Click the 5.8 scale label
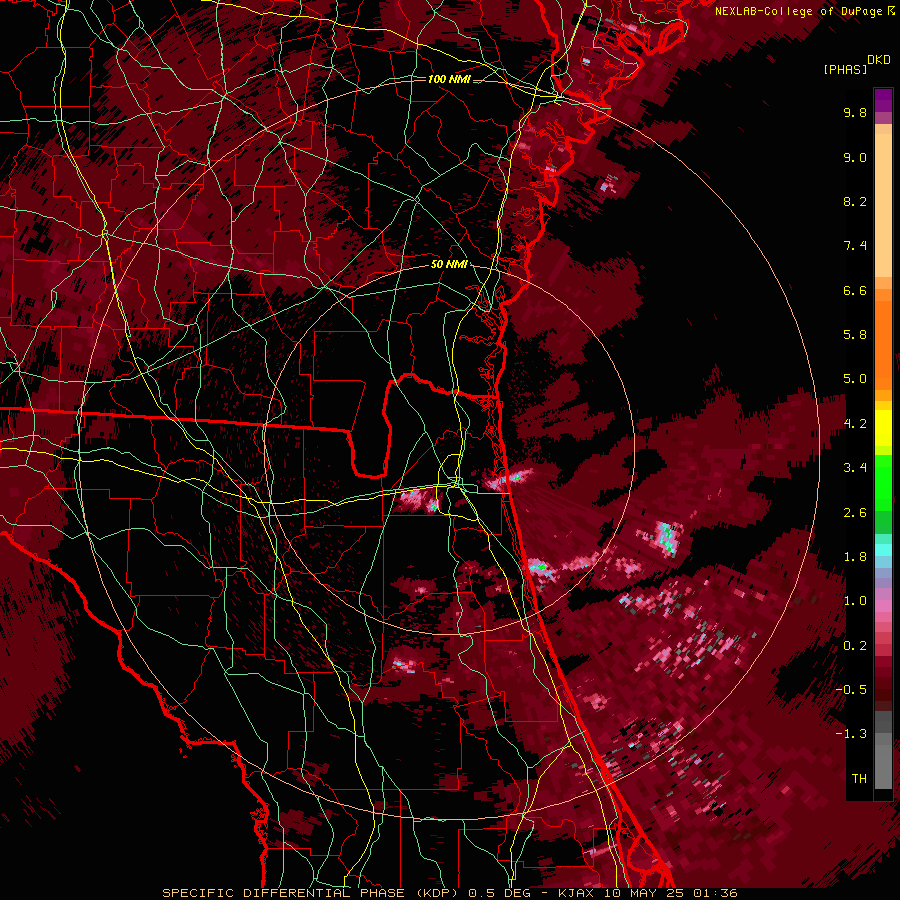 tap(855, 335)
